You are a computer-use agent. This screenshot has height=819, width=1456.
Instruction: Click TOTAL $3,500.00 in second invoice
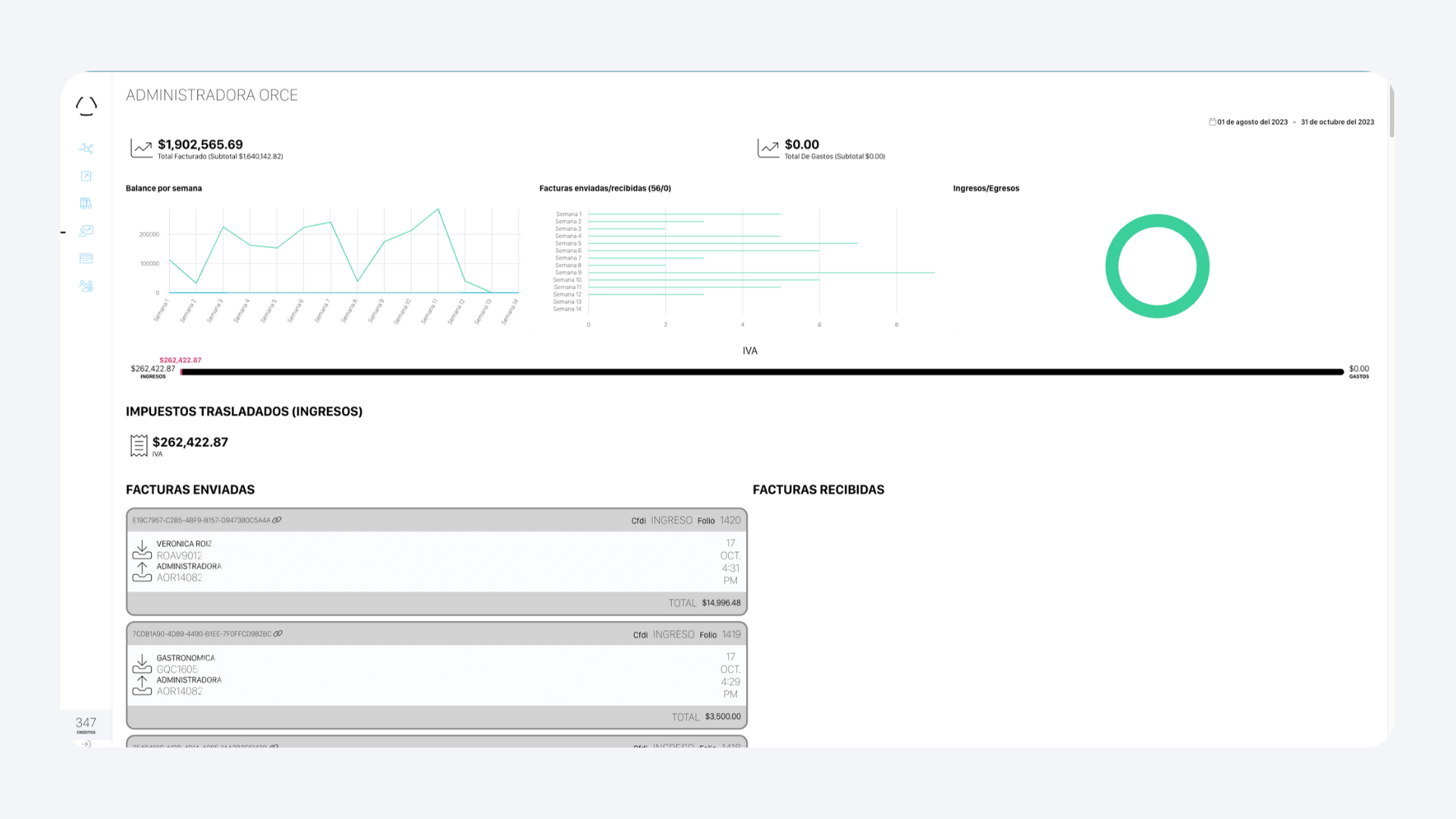[706, 717]
